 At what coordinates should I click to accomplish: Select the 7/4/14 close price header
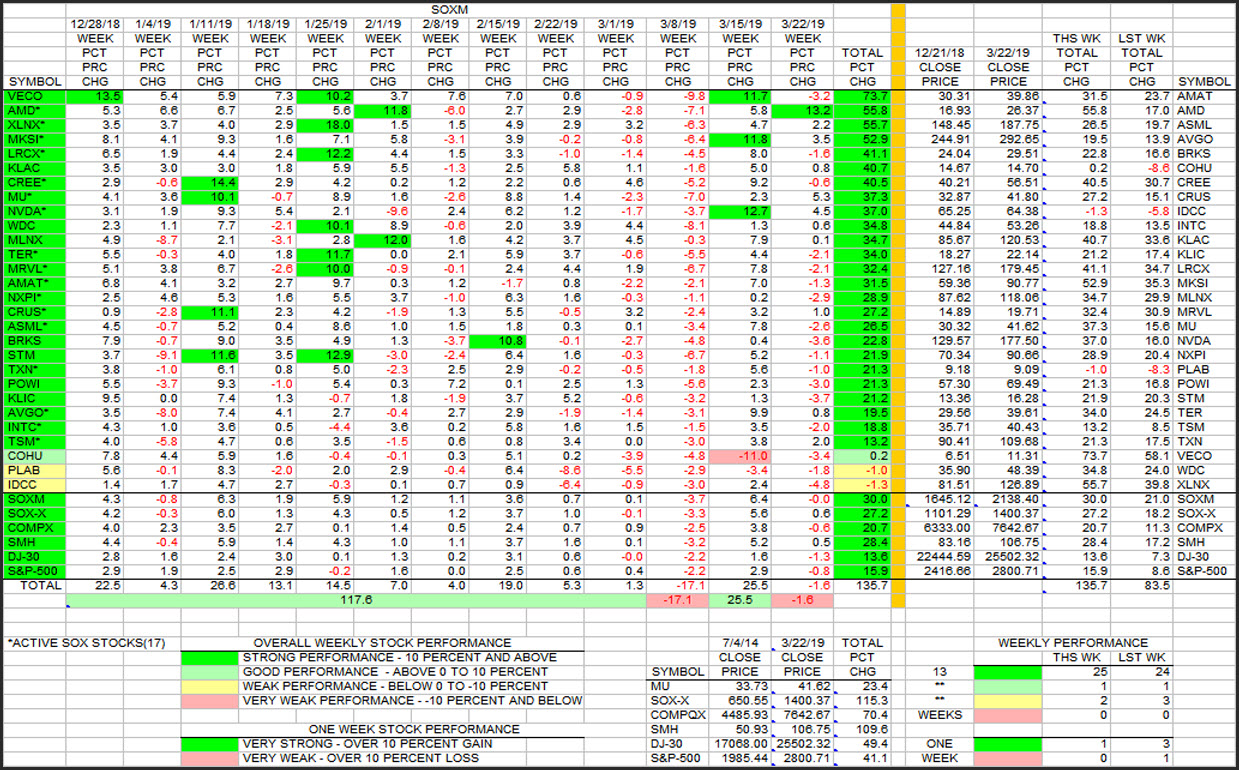(740, 643)
